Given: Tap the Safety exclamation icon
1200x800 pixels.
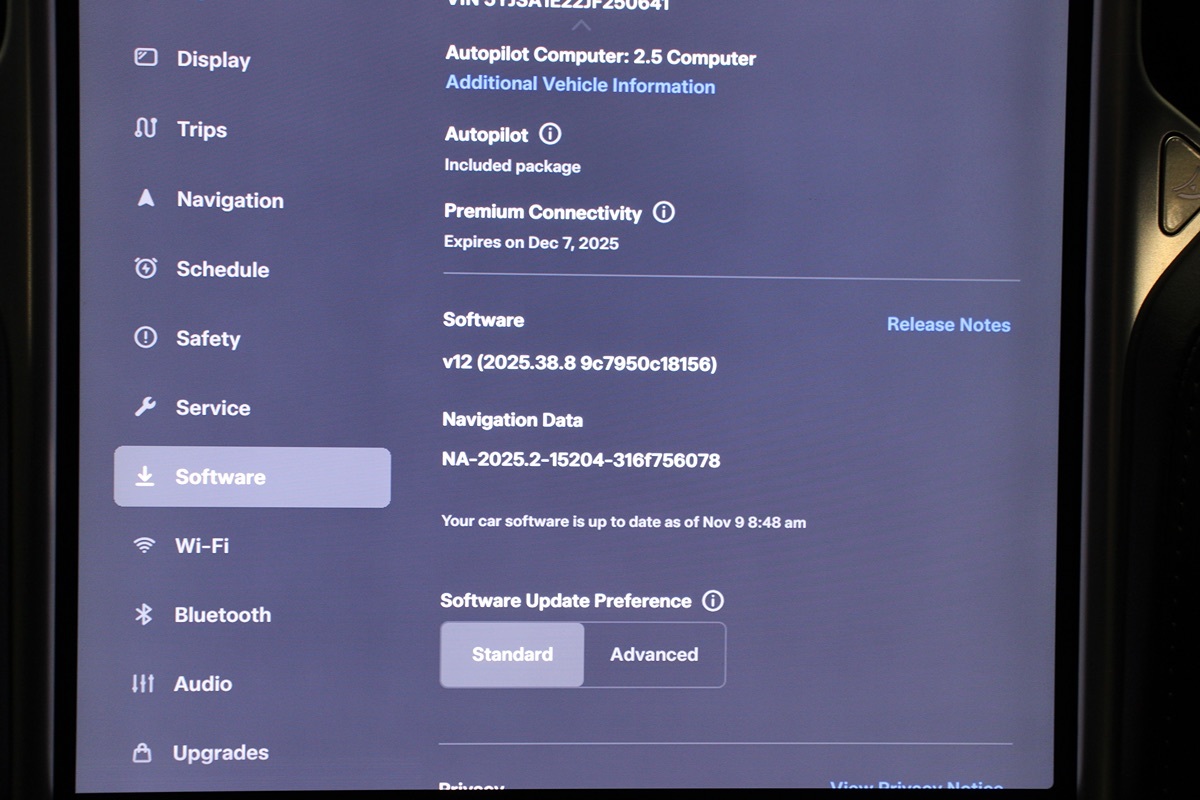Looking at the screenshot, I should tap(146, 338).
